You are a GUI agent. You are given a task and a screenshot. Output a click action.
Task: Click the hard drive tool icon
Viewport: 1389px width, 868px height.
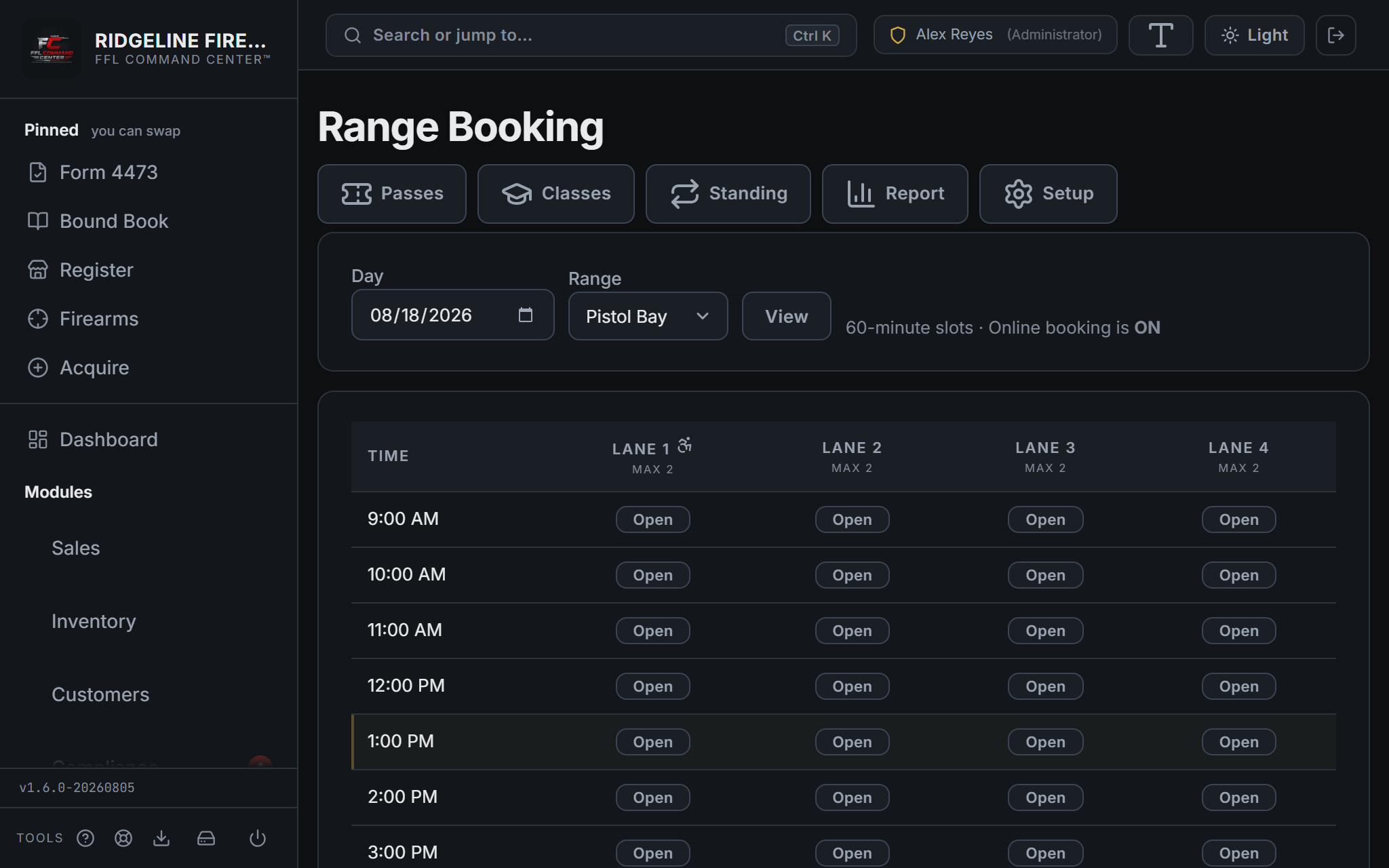[206, 838]
